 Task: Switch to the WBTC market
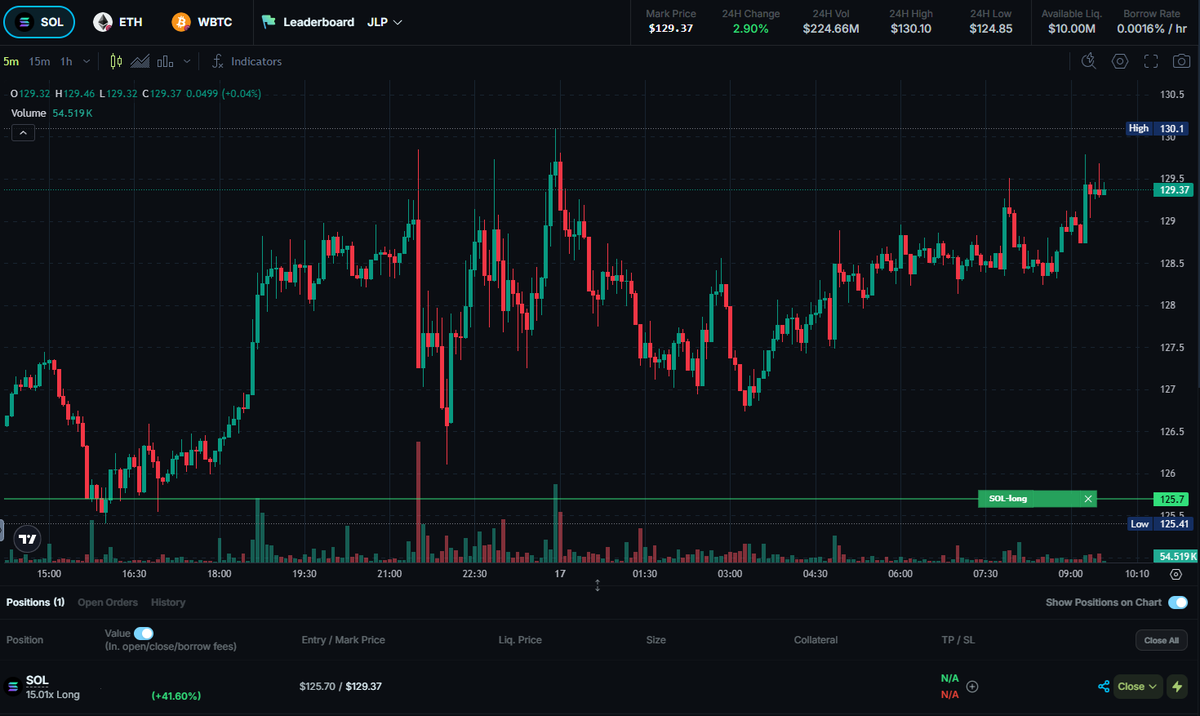(x=202, y=21)
